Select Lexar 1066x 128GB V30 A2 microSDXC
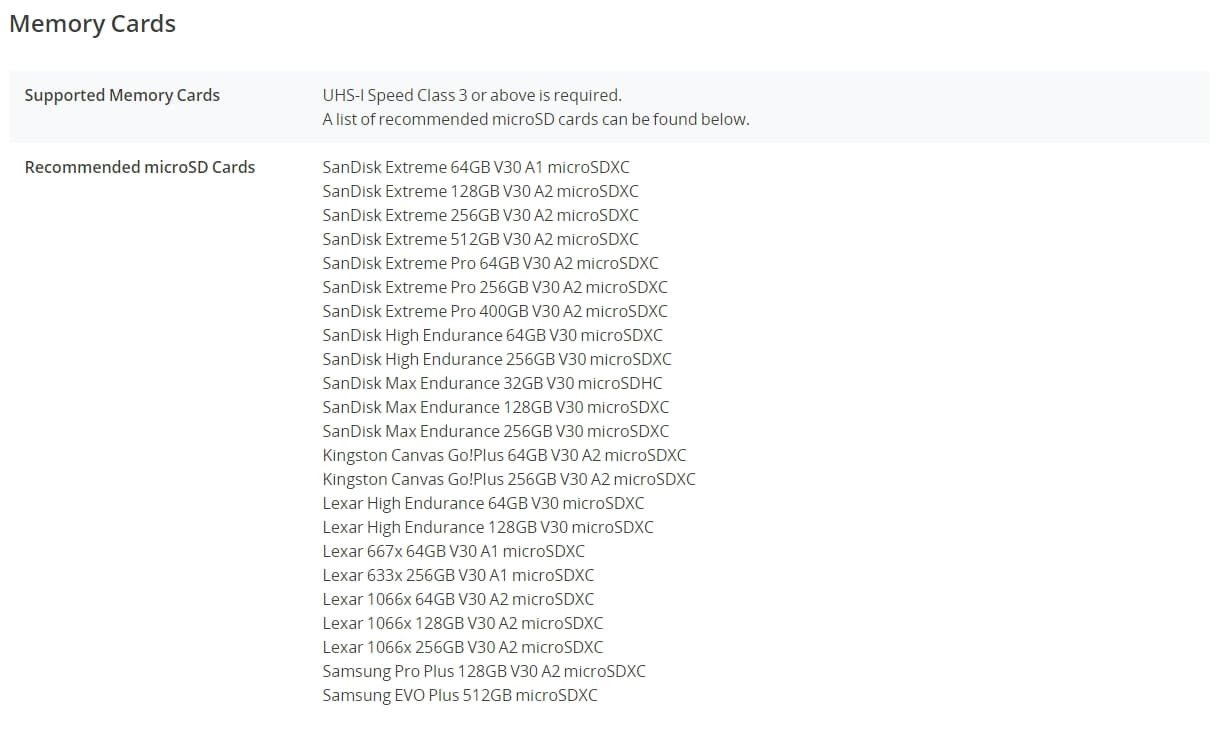 tap(463, 623)
